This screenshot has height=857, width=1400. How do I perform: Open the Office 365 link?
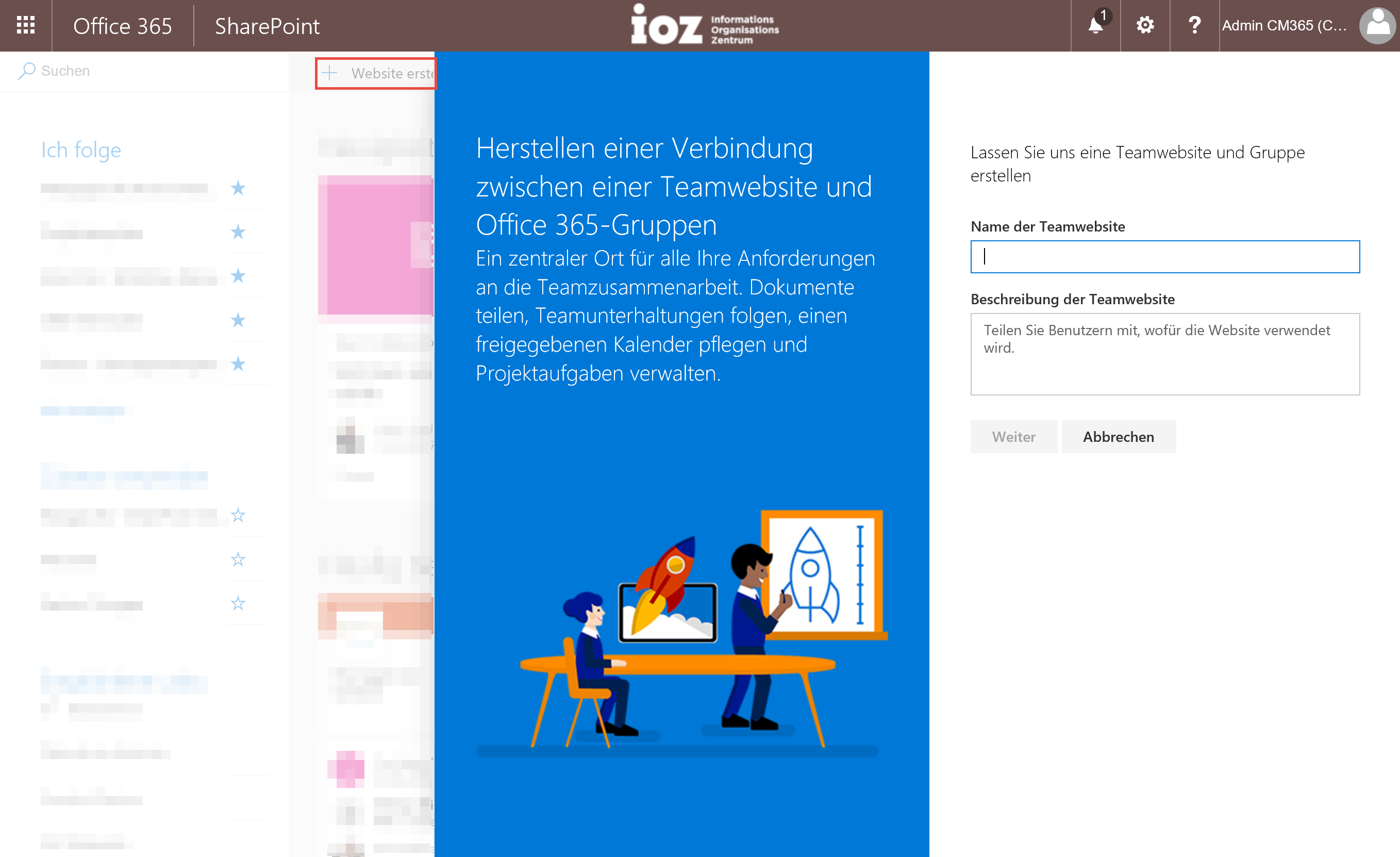(x=122, y=26)
